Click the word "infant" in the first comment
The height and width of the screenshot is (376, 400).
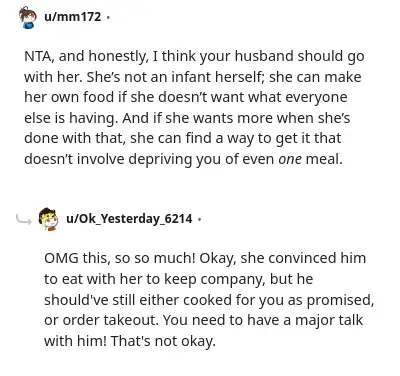pyautogui.click(x=191, y=77)
